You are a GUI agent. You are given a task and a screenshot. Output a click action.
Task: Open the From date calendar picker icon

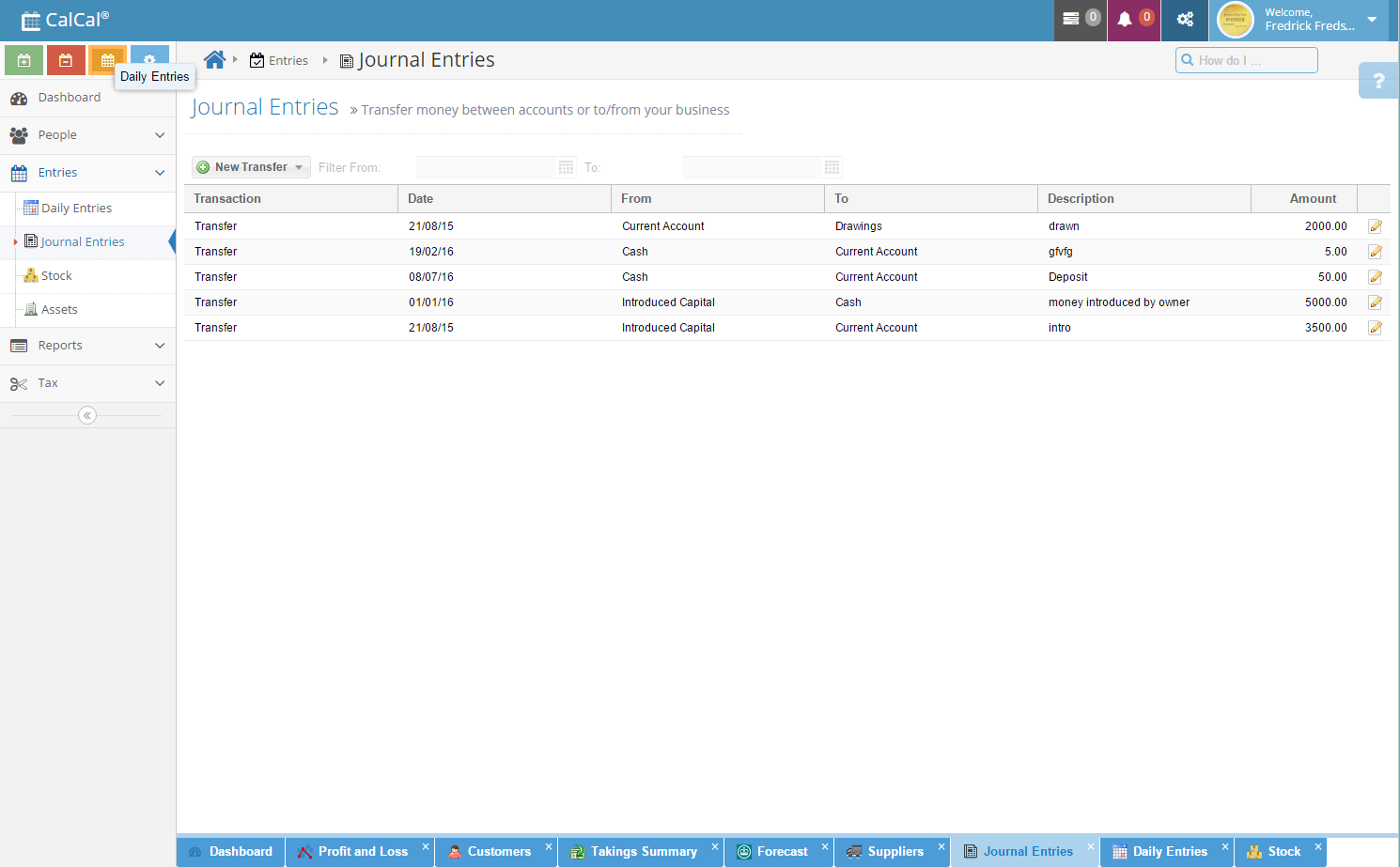pyautogui.click(x=566, y=167)
